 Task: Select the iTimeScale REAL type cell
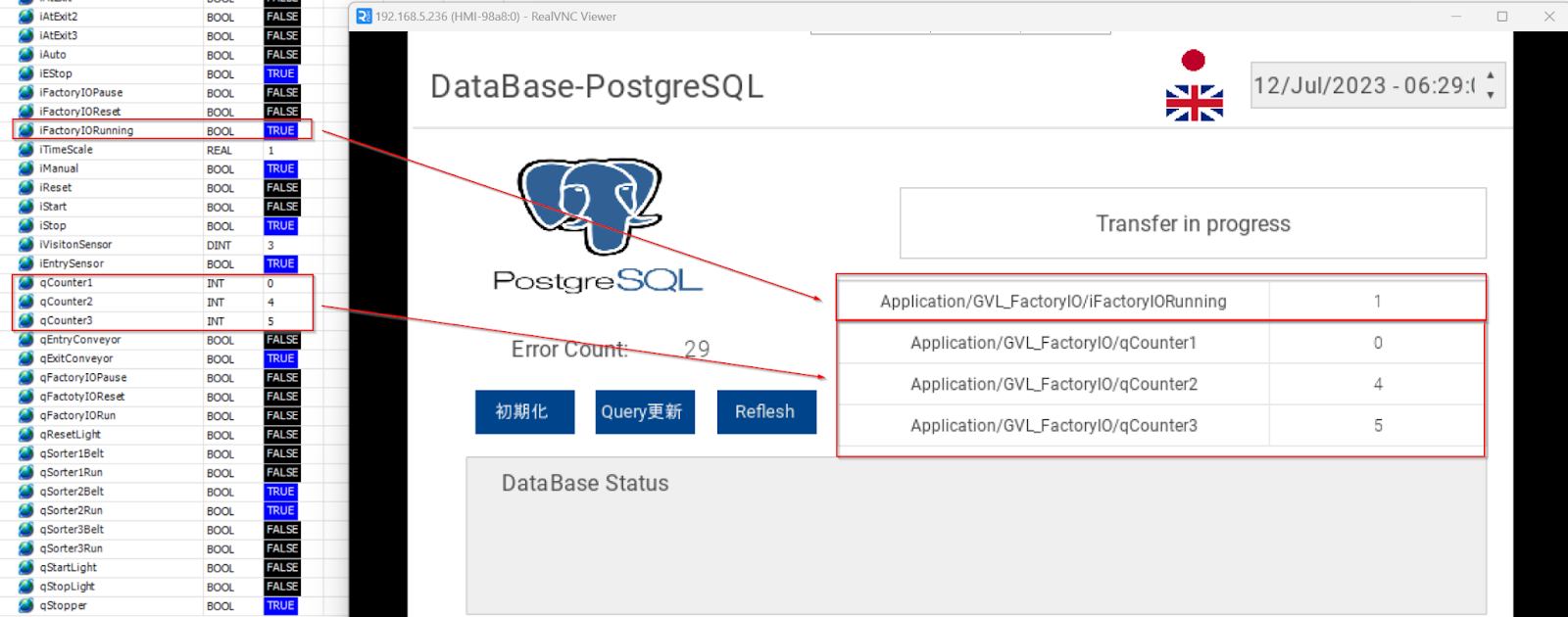(220, 150)
